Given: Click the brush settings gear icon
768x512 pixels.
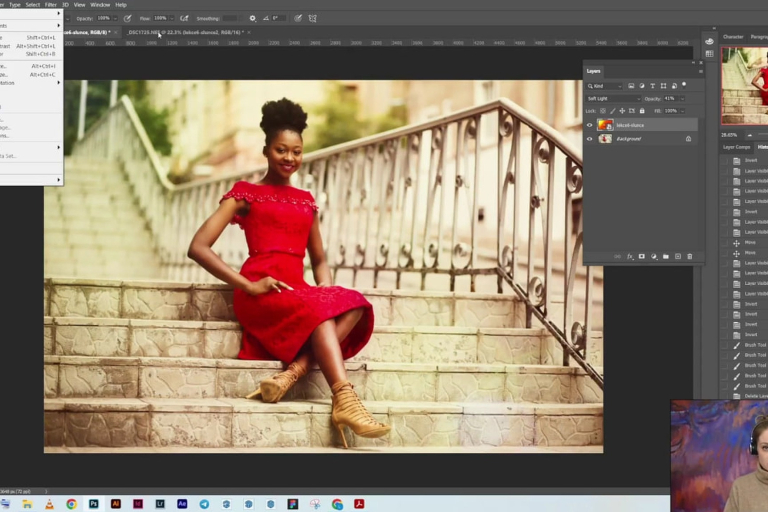Looking at the screenshot, I should [x=252, y=18].
